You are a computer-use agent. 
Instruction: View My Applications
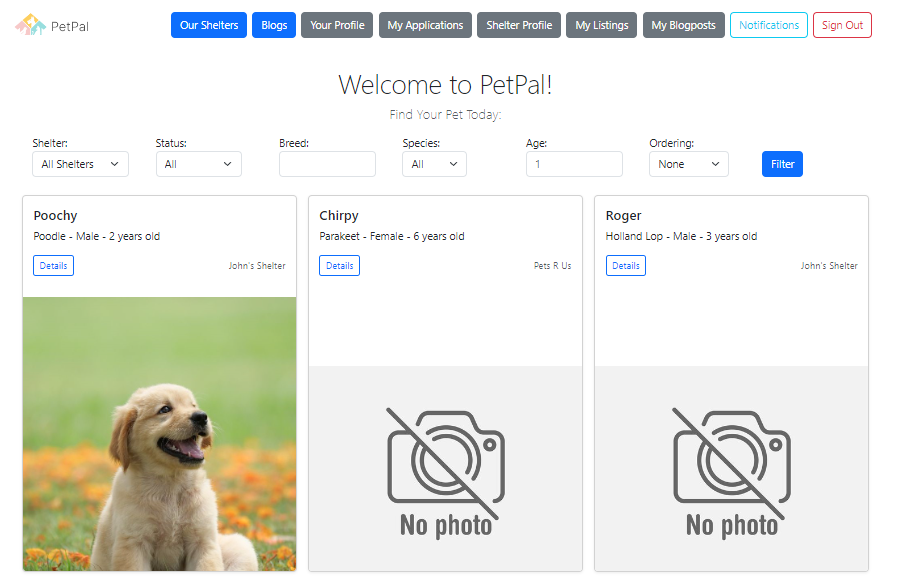coord(426,25)
